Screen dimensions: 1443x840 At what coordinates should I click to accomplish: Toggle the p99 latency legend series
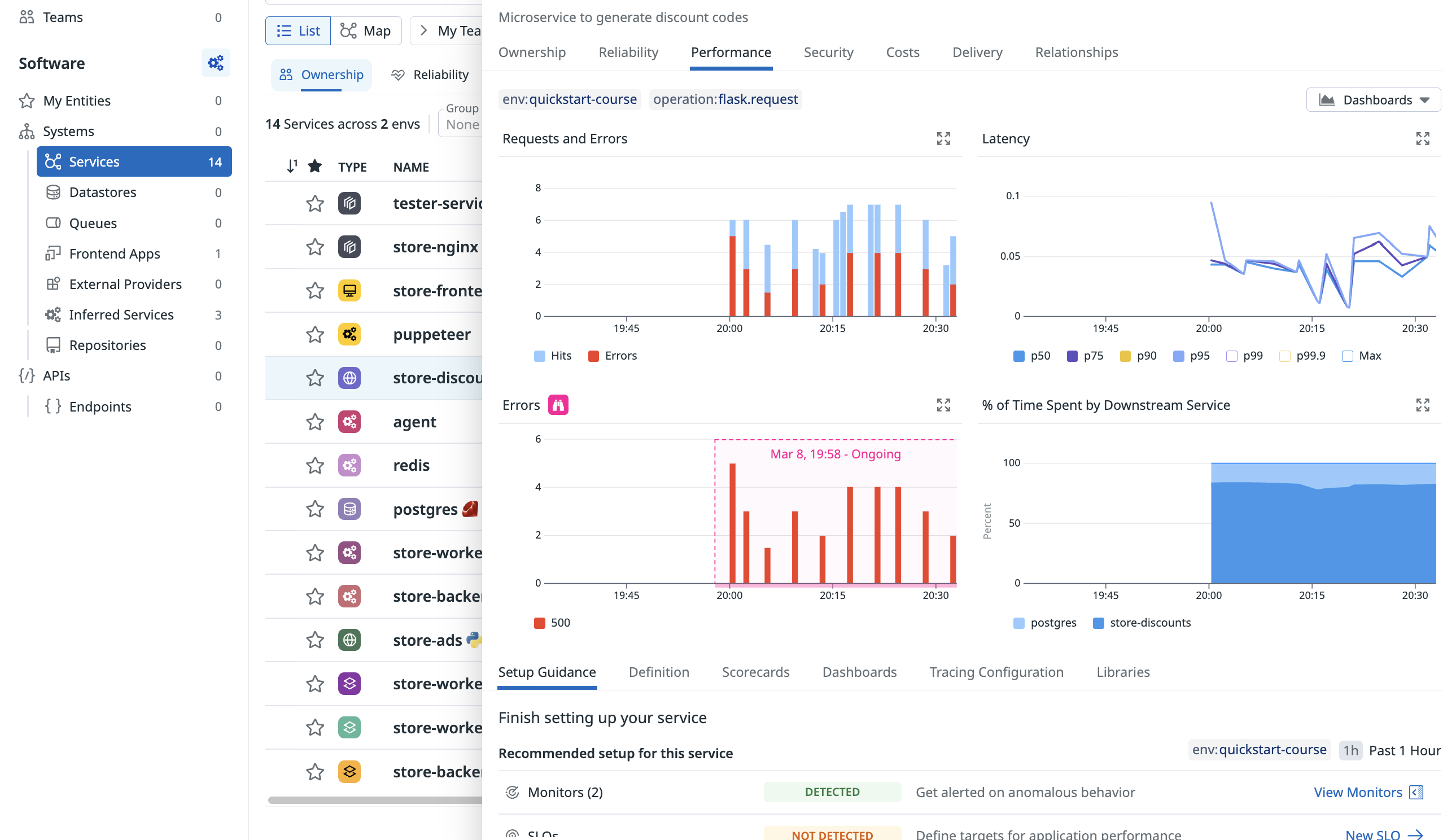(1231, 356)
